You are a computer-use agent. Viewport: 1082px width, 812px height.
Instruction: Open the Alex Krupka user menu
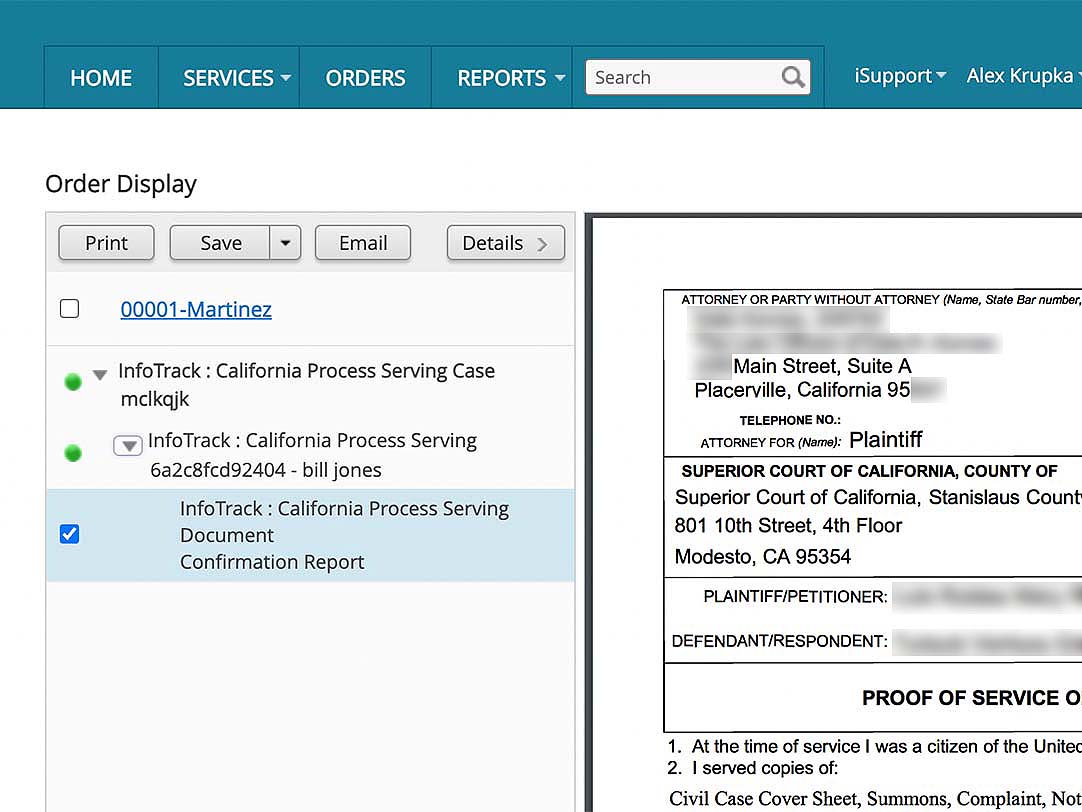[1022, 76]
